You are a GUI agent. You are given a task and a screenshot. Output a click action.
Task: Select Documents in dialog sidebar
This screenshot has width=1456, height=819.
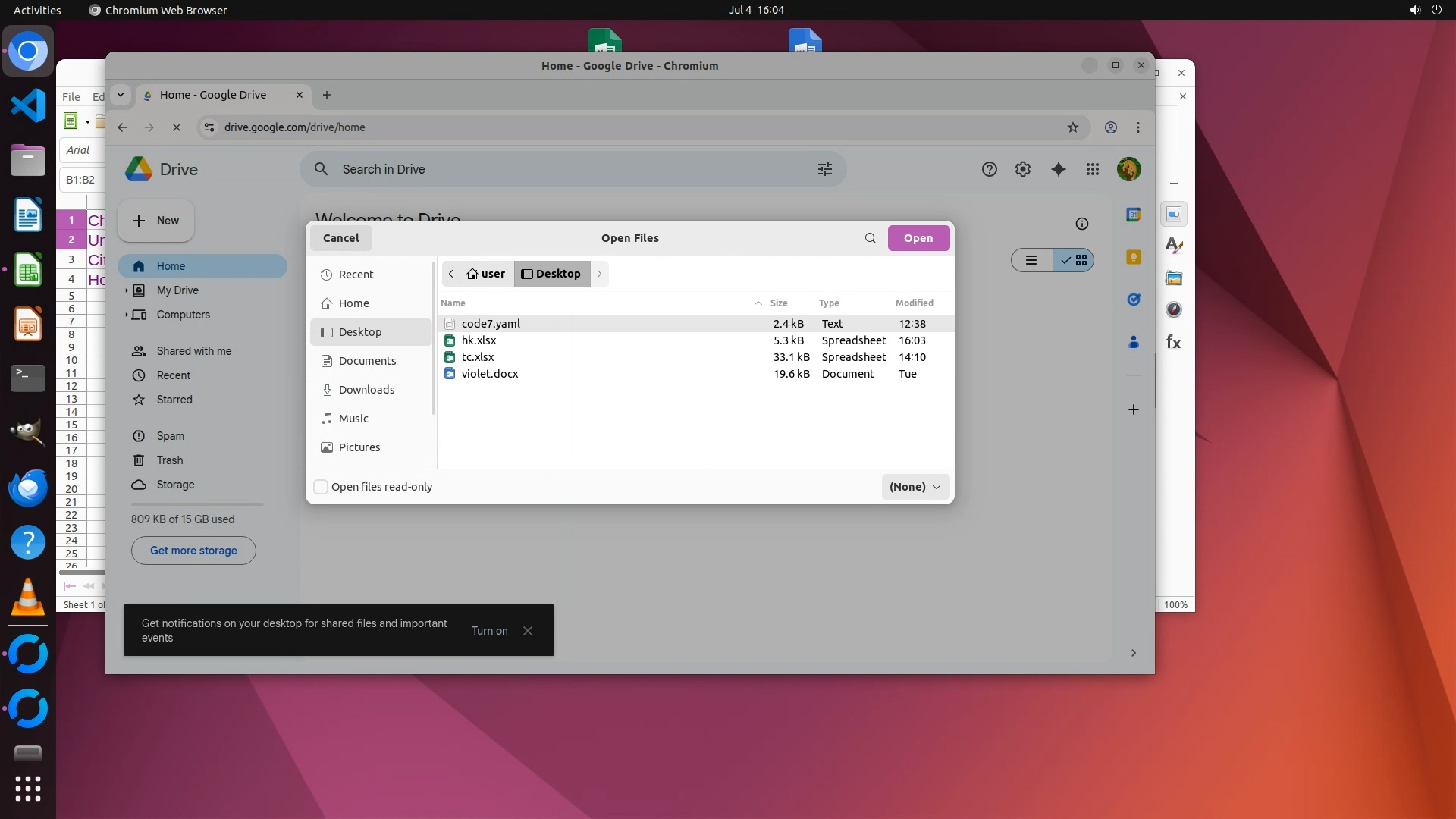pyautogui.click(x=367, y=361)
